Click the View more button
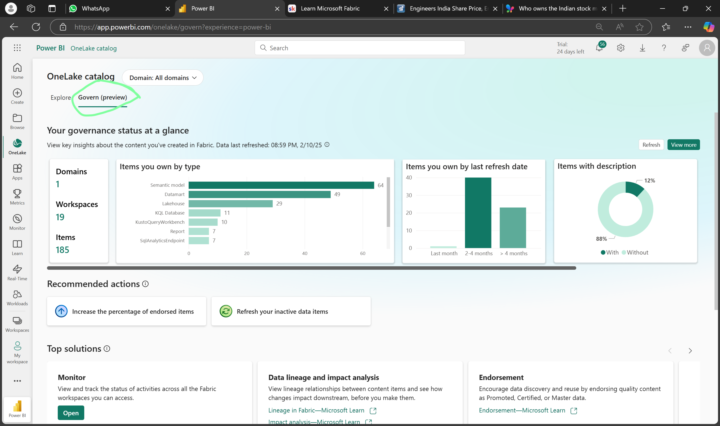This screenshot has height=426, width=720. (x=683, y=145)
